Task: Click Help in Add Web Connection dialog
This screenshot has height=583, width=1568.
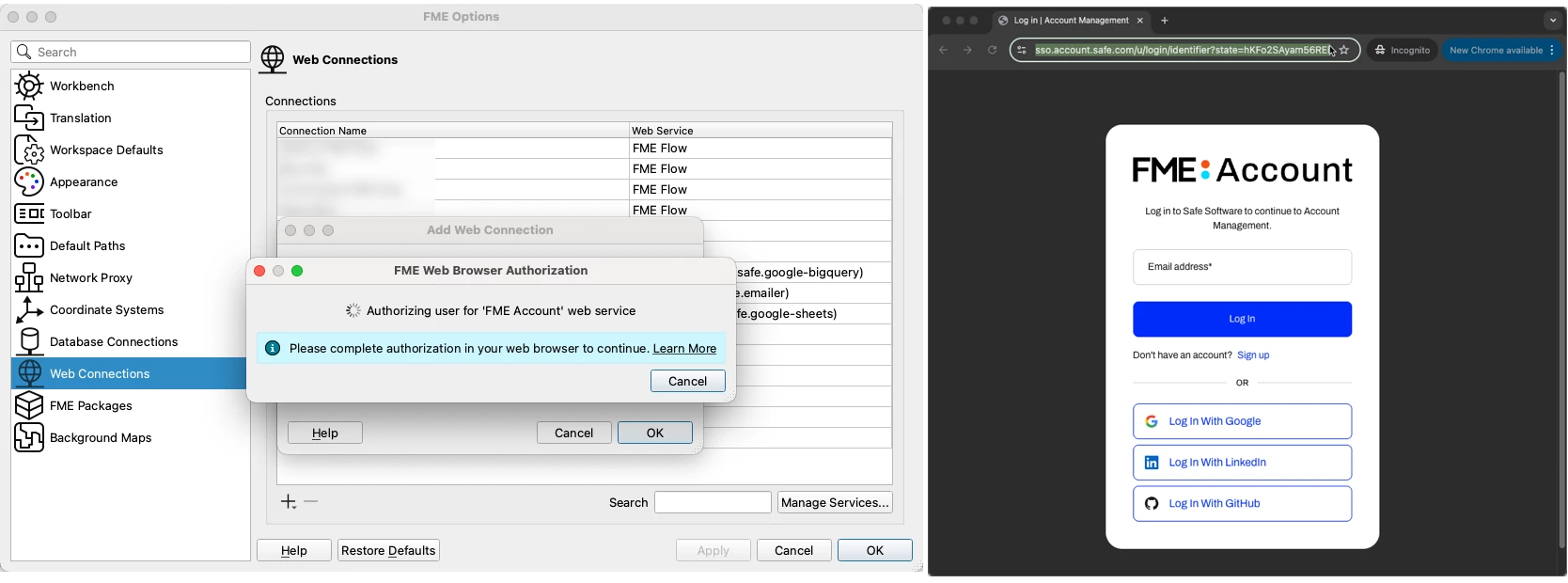Action: 325,433
